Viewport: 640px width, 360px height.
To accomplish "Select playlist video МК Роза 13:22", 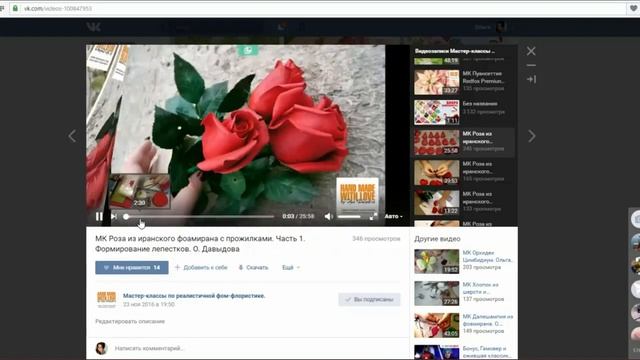I will (x=464, y=202).
